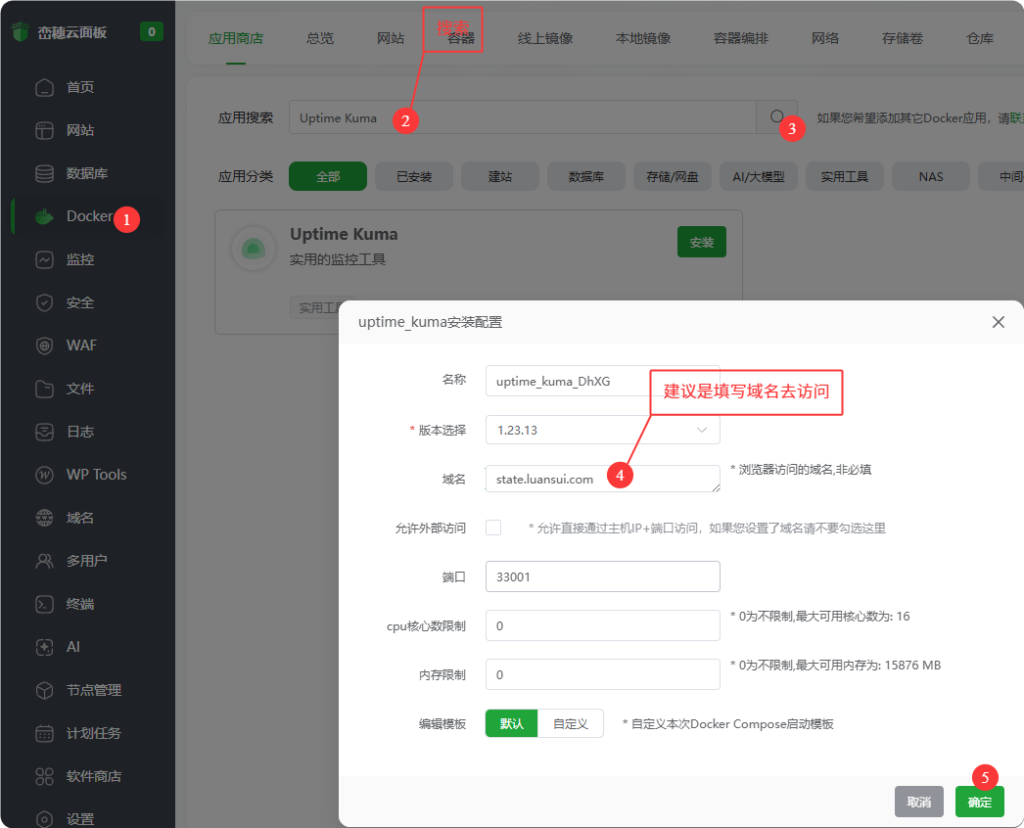The height and width of the screenshot is (828, 1024).
Task: Select 默认 template option
Action: (x=511, y=724)
